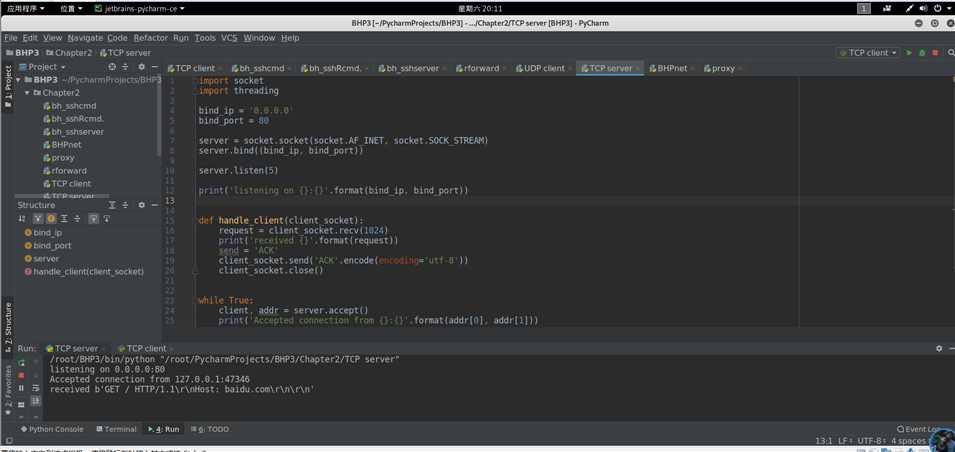Open the Terminal tool window

point(116,429)
